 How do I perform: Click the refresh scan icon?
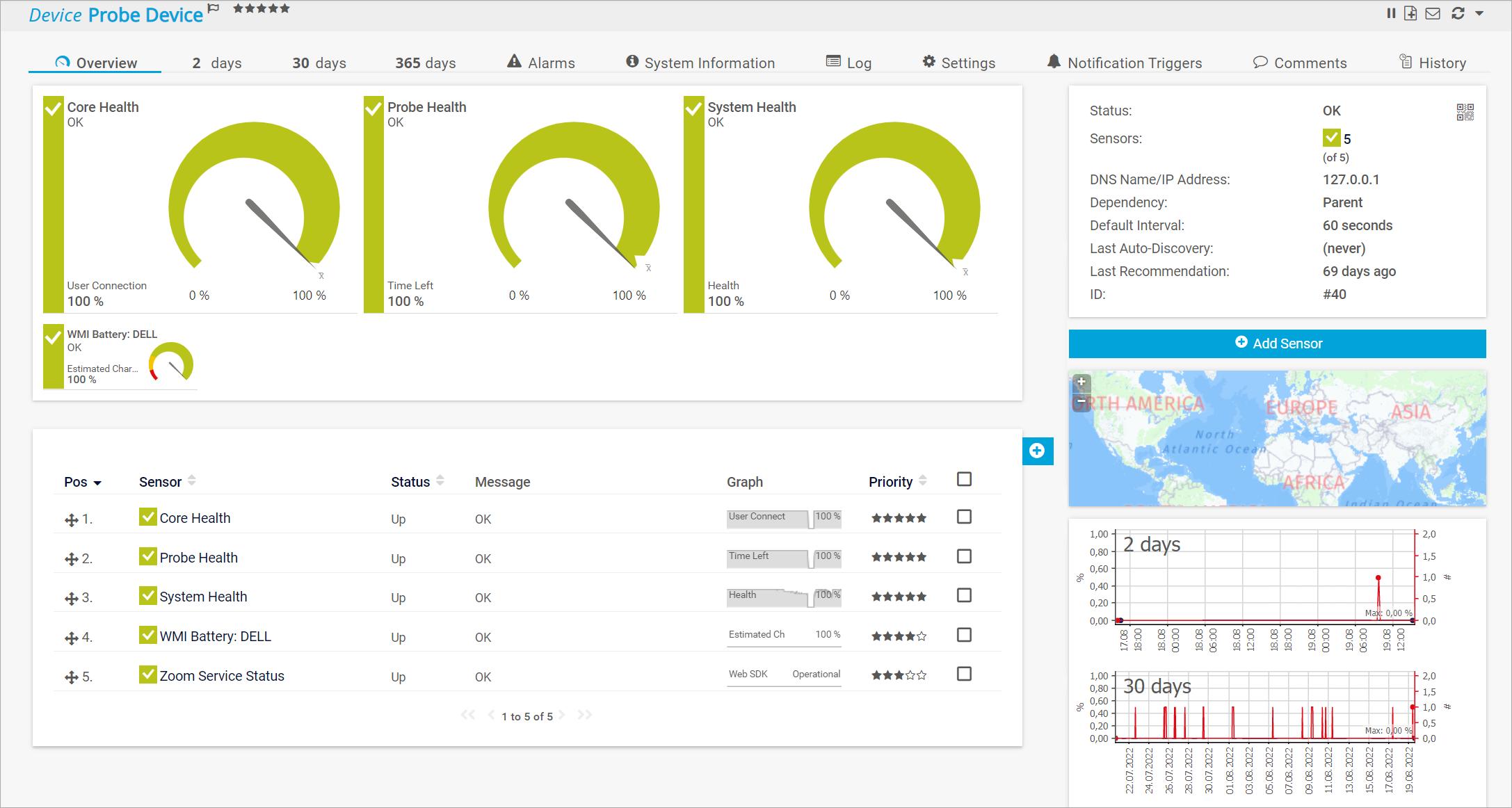tap(1458, 13)
